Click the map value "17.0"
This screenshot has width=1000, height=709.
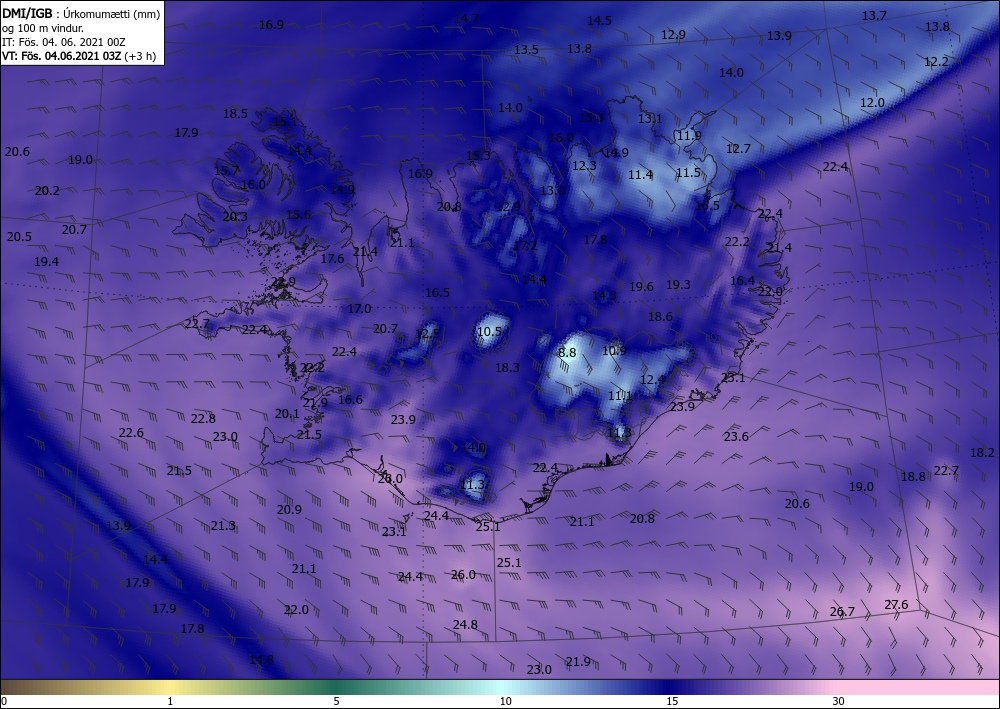coord(359,309)
